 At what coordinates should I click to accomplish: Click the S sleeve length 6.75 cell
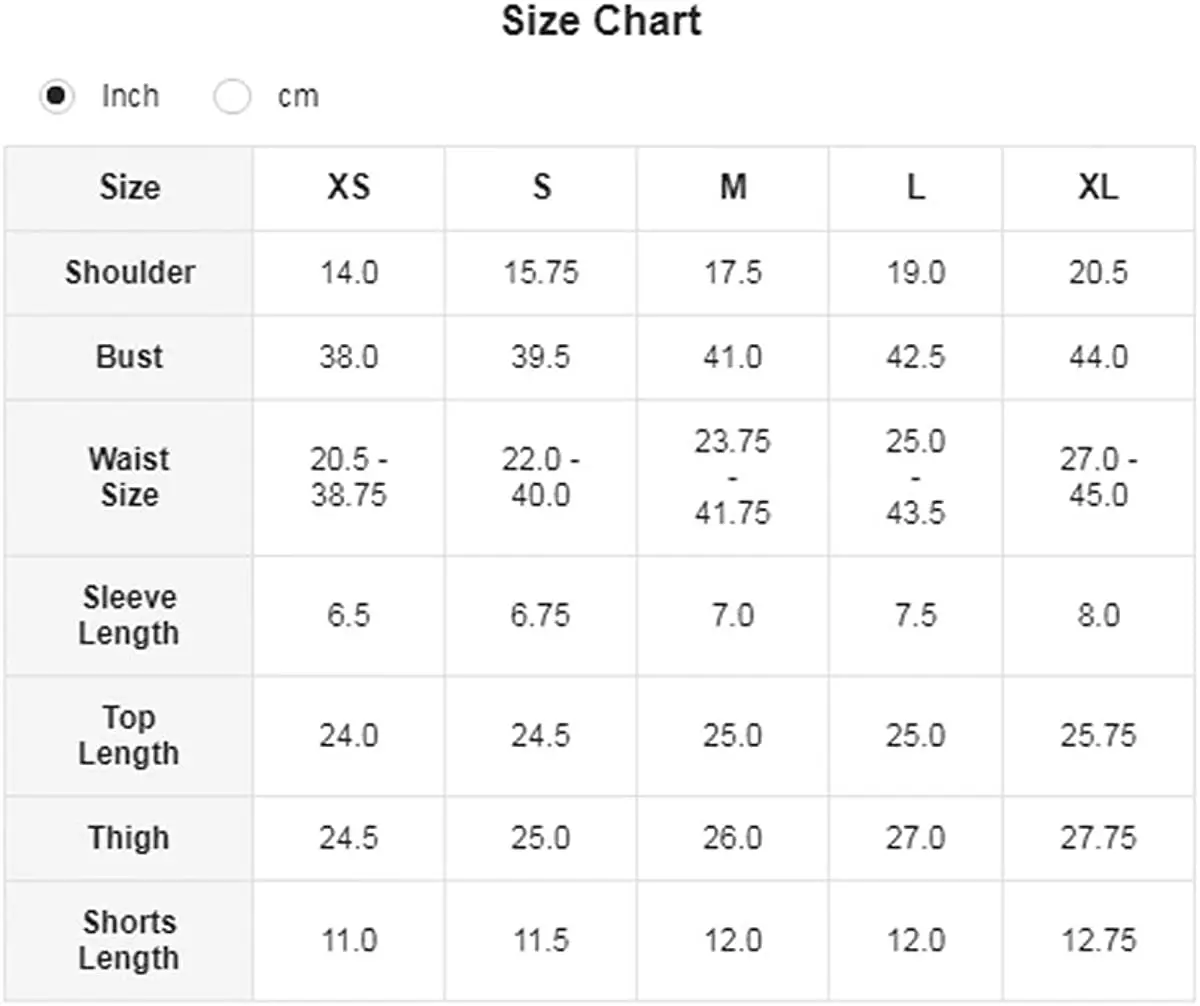(x=541, y=615)
